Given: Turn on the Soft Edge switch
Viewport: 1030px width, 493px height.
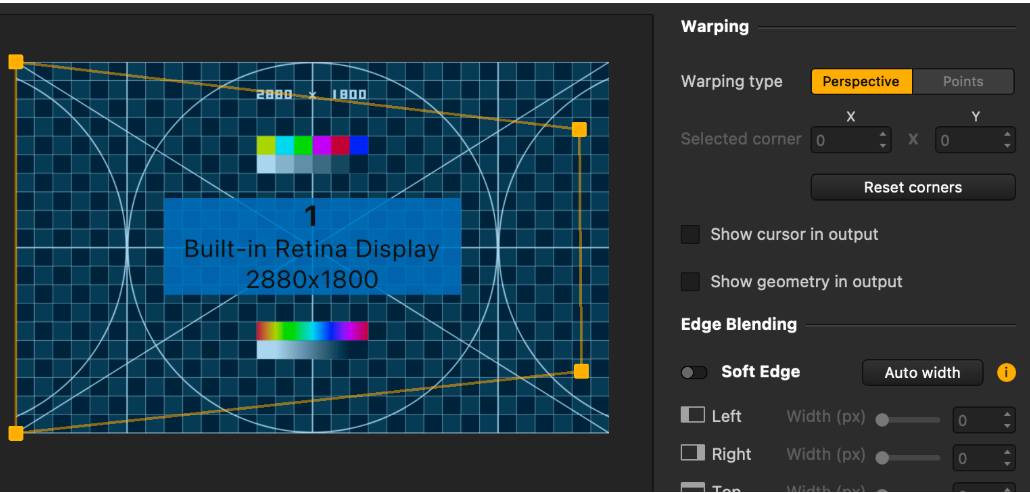Looking at the screenshot, I should pos(694,372).
